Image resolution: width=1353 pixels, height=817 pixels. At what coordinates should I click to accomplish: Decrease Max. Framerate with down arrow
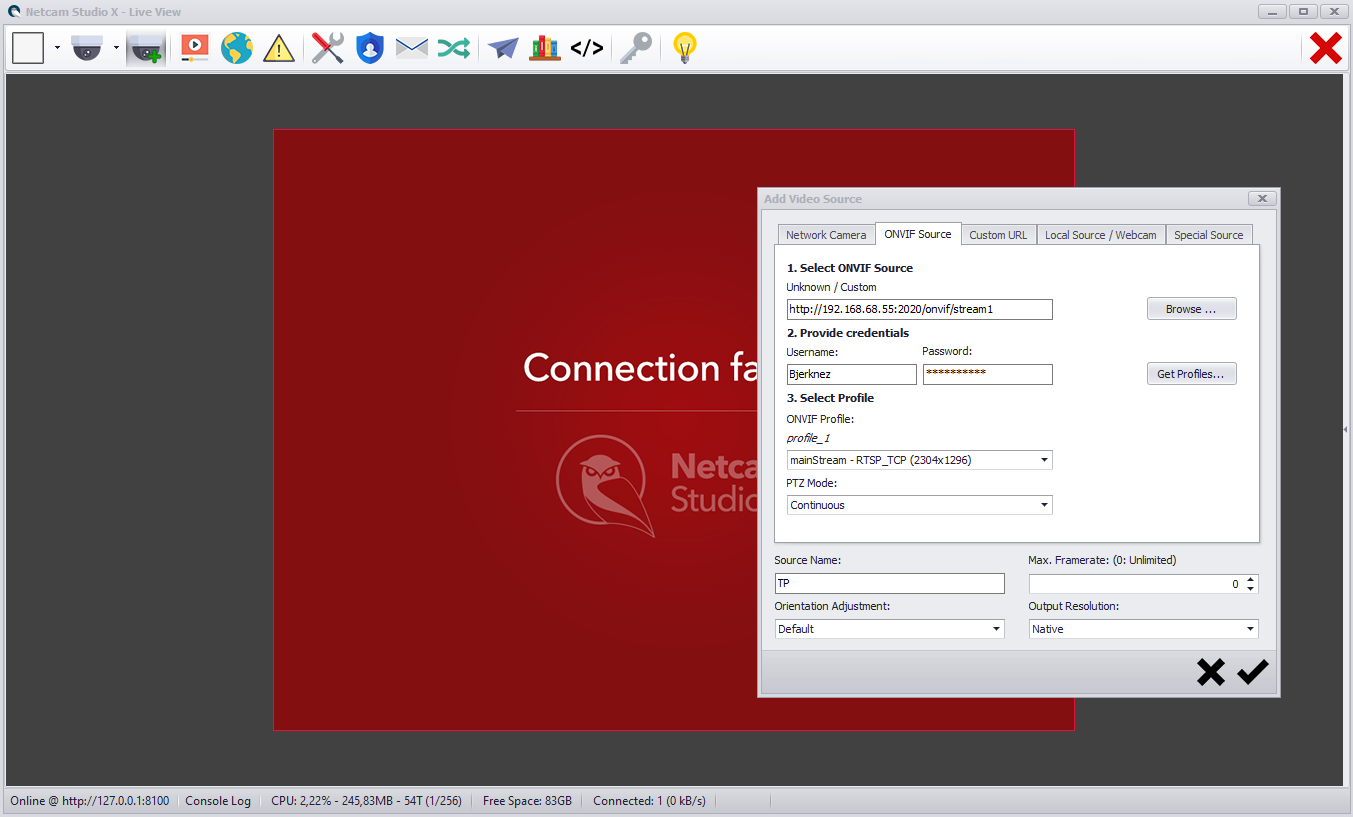pos(1251,589)
